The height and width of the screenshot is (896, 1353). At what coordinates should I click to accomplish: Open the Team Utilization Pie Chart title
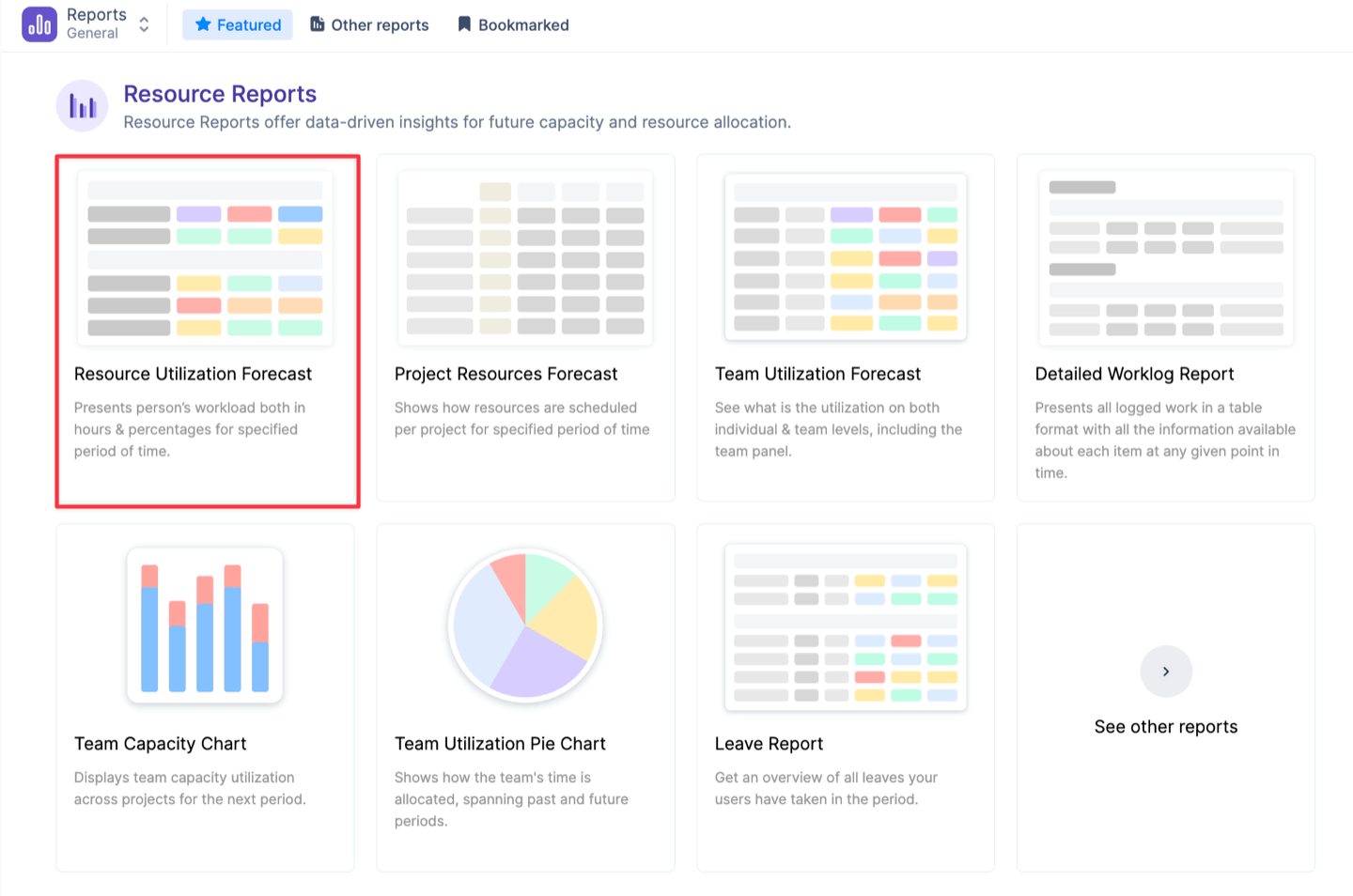[500, 744]
